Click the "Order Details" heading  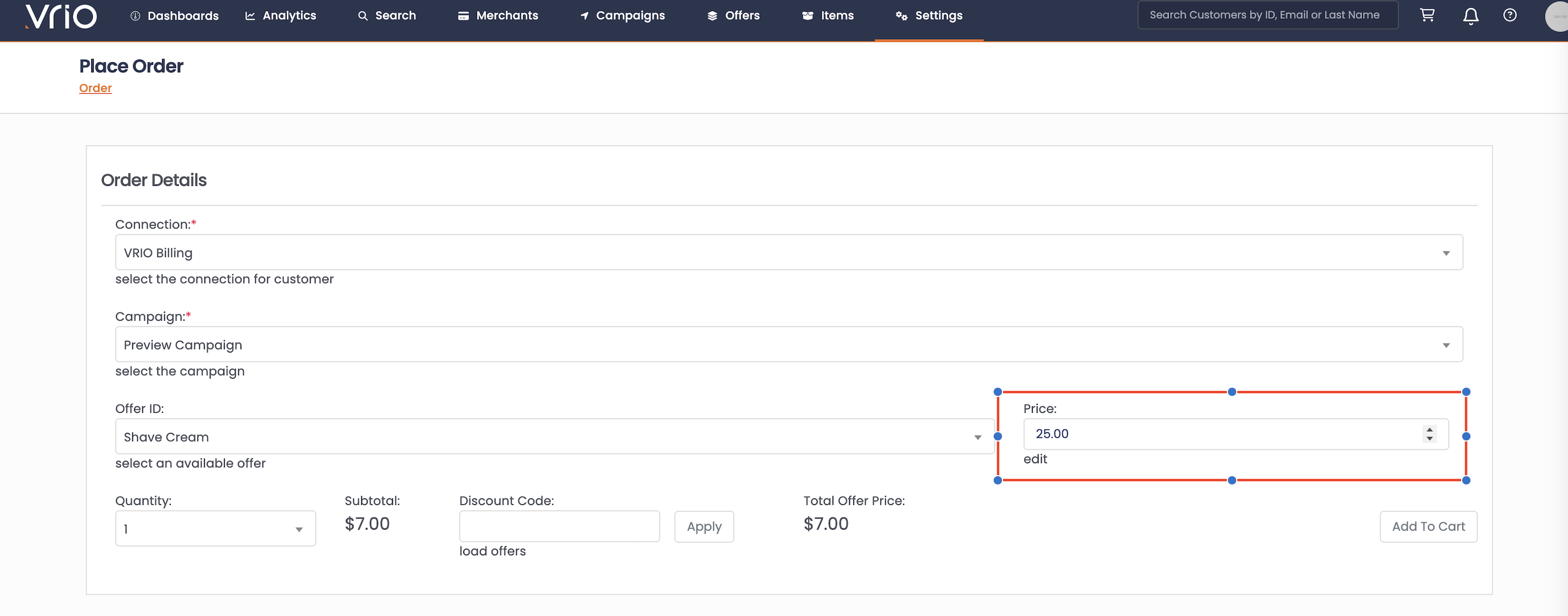click(154, 180)
